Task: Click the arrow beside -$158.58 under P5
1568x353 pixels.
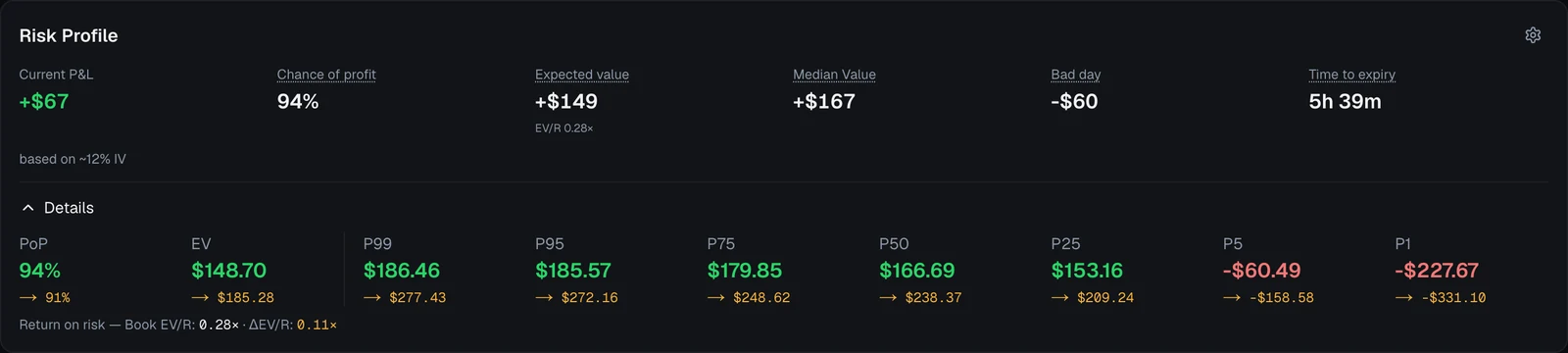Action: pos(1232,298)
